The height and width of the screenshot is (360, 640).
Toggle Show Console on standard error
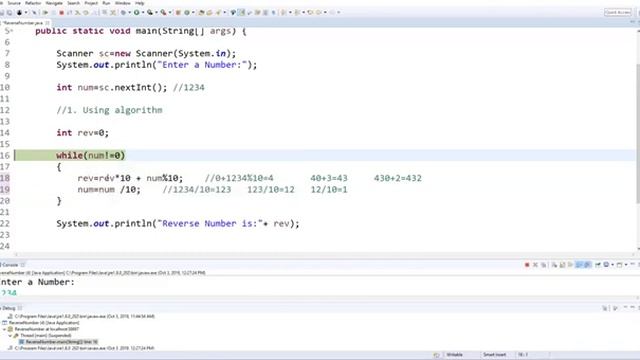587,265
